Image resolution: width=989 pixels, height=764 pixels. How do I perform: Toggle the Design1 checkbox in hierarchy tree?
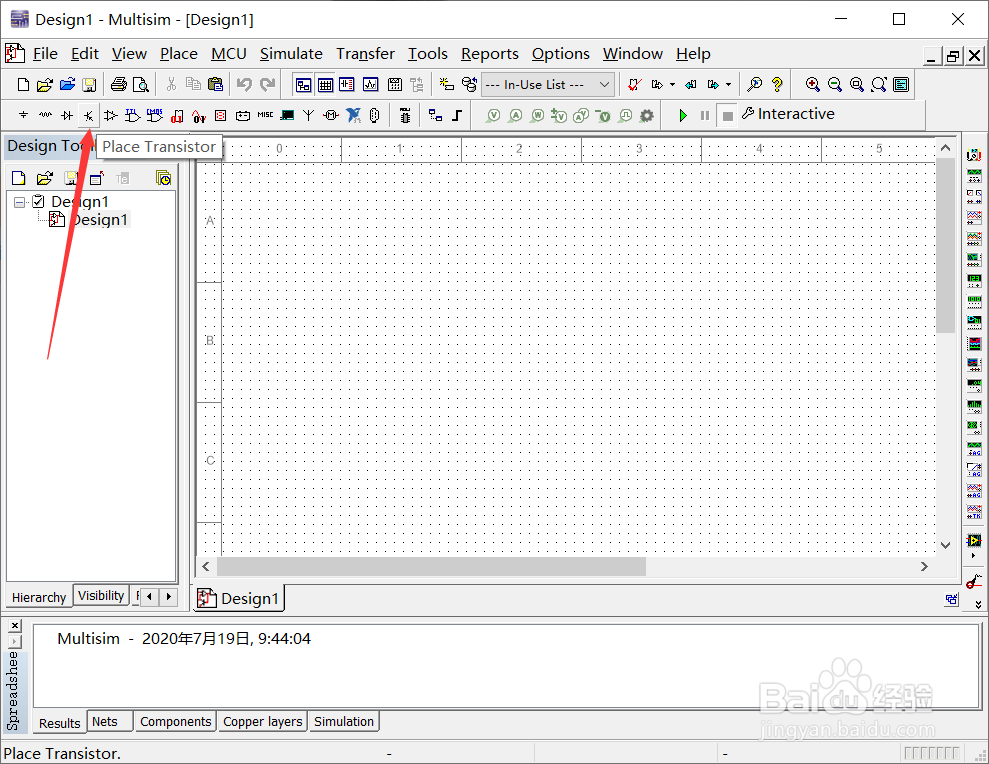click(x=38, y=201)
